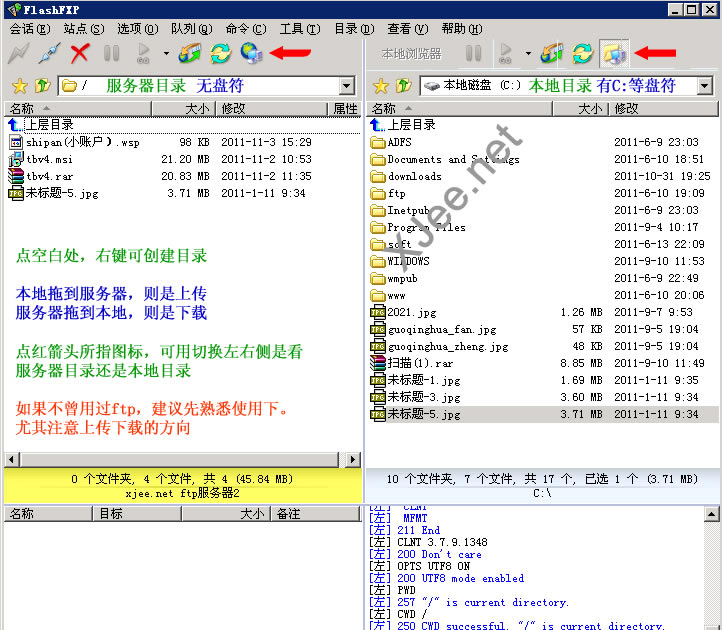Click the right pane pause transfer icon

pyautogui.click(x=473, y=54)
